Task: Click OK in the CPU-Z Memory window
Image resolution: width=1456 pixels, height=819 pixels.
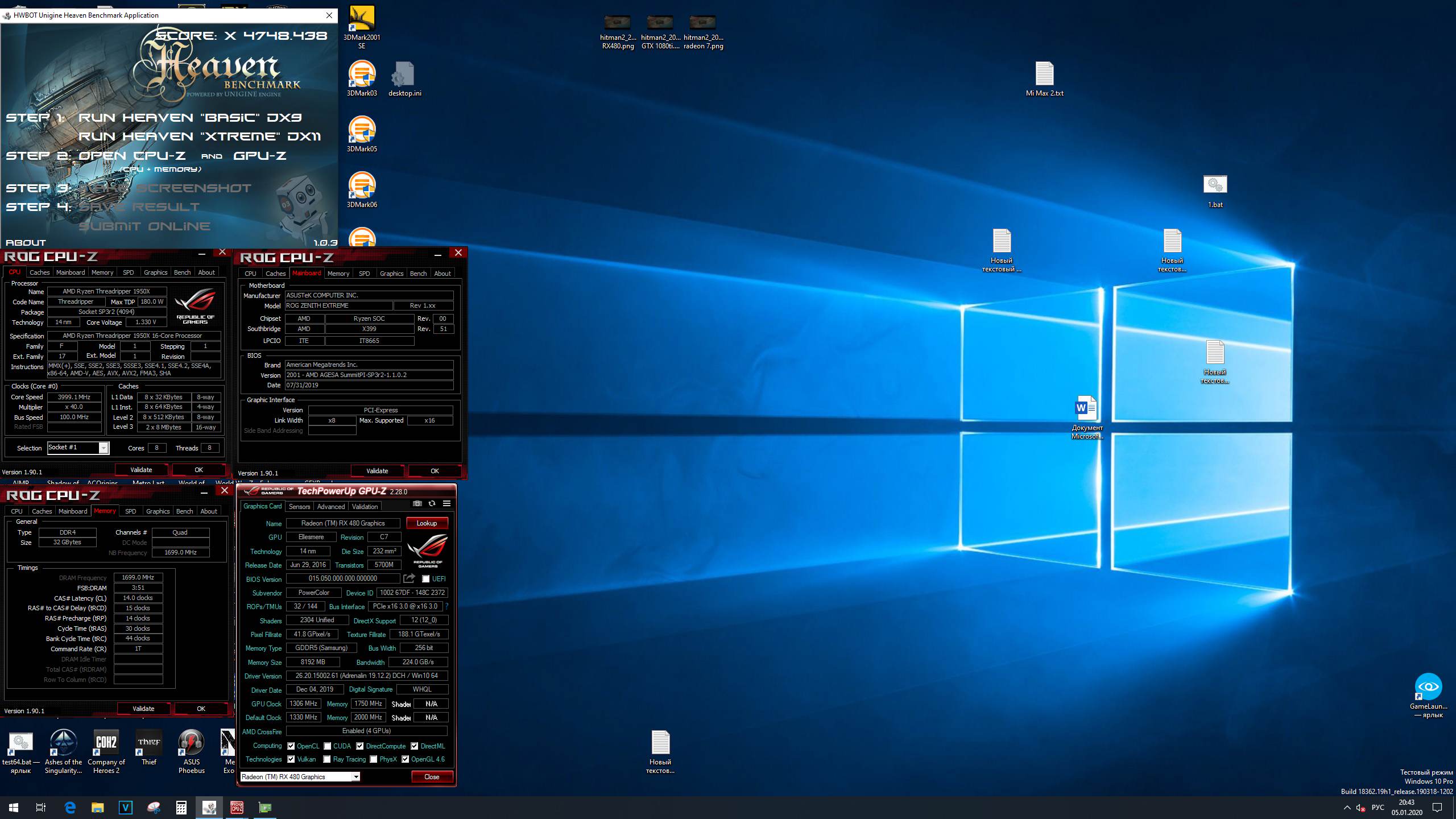Action: pyautogui.click(x=201, y=709)
